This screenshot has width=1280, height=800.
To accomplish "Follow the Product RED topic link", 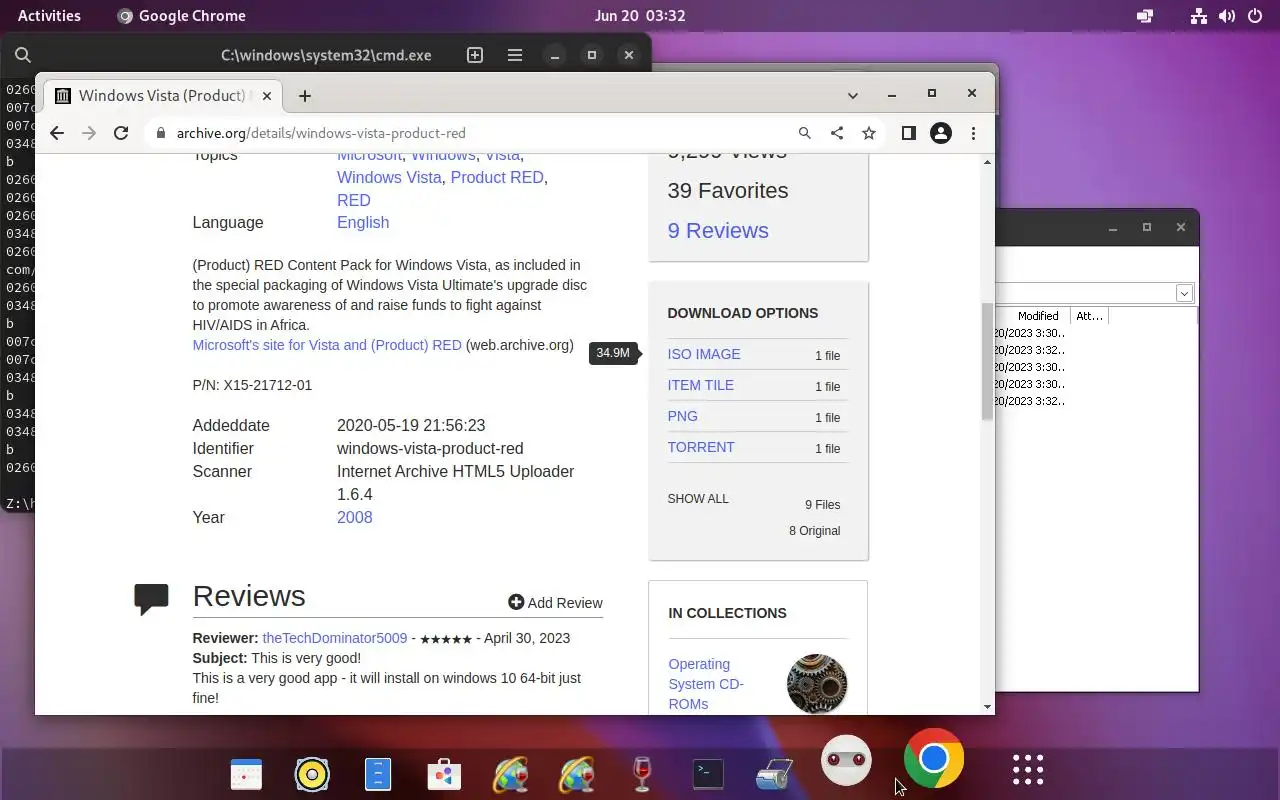I will (x=497, y=177).
